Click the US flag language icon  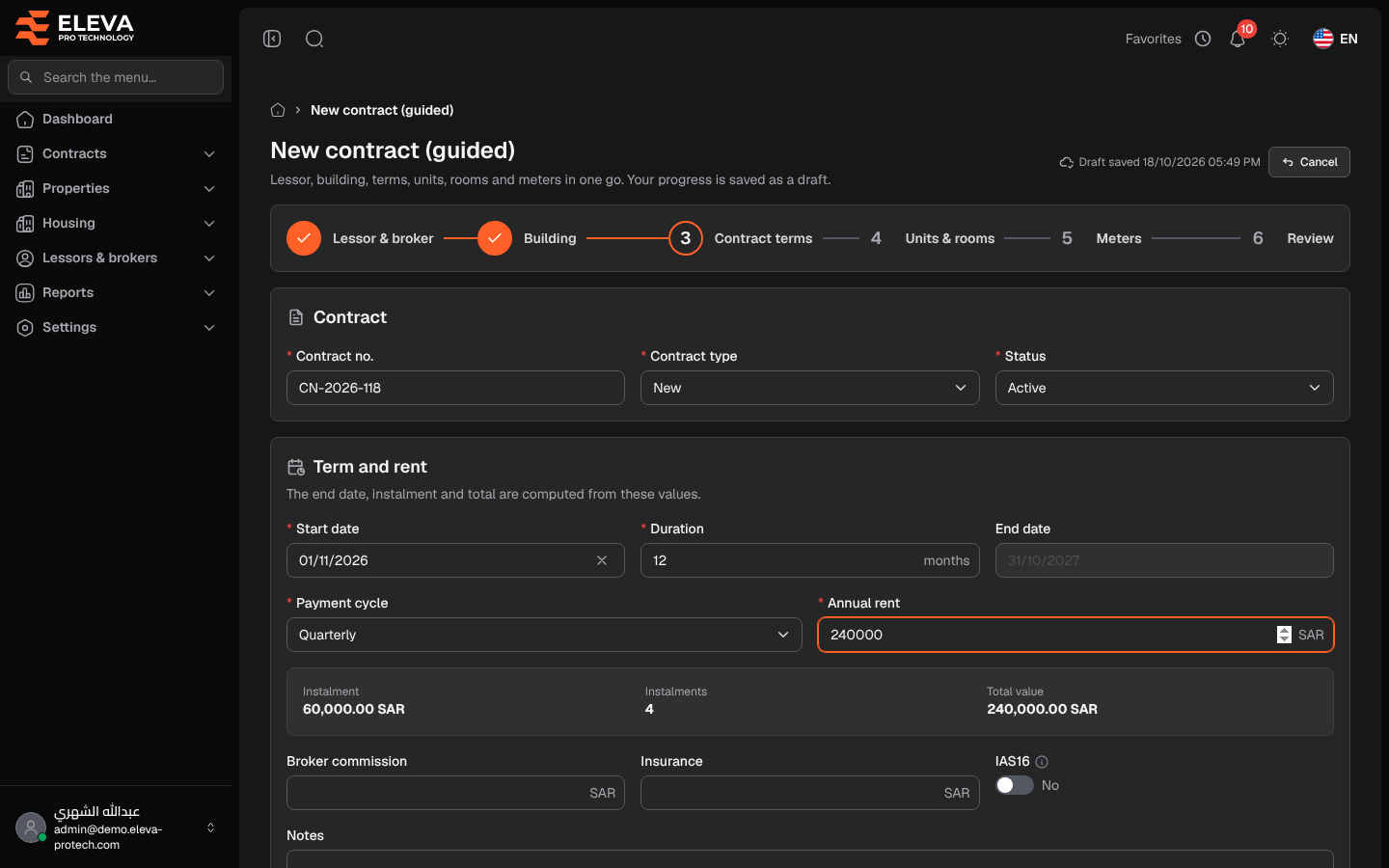pyautogui.click(x=1323, y=39)
